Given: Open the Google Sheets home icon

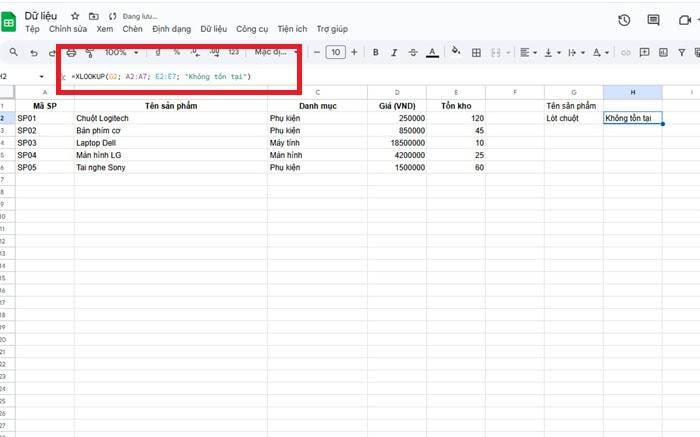Looking at the screenshot, I should pos(8,22).
